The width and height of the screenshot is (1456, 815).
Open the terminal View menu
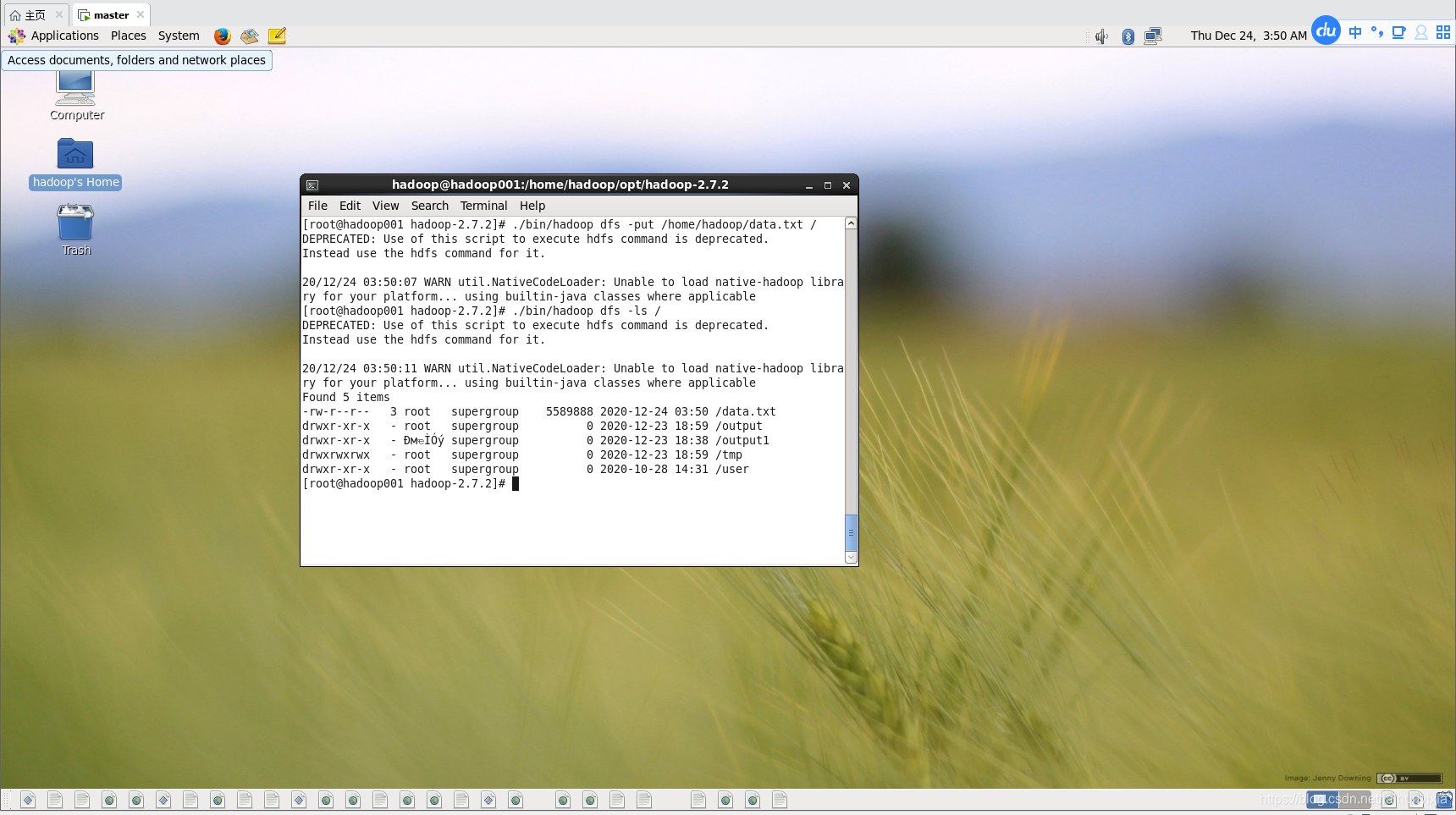coord(385,206)
